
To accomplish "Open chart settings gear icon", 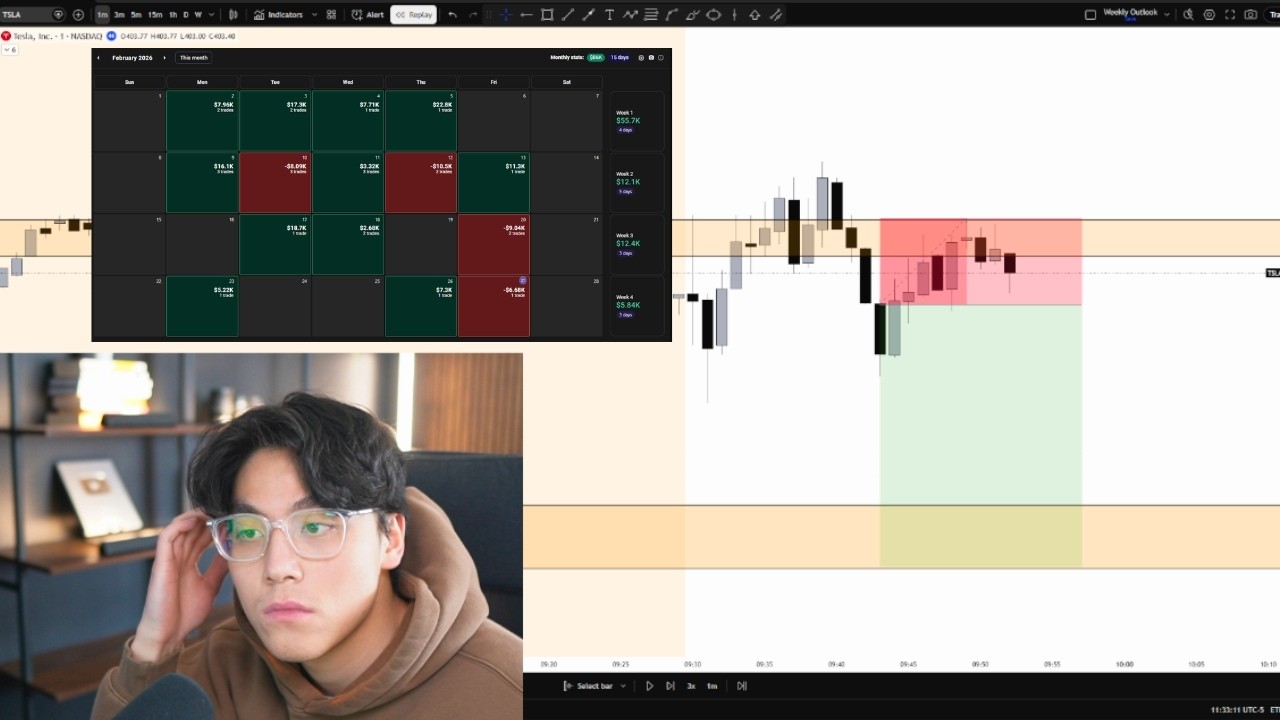I will click(1209, 15).
